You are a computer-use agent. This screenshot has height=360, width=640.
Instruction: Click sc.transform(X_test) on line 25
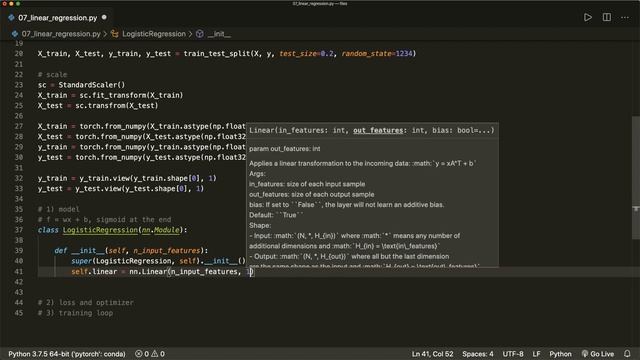[x=116, y=105]
